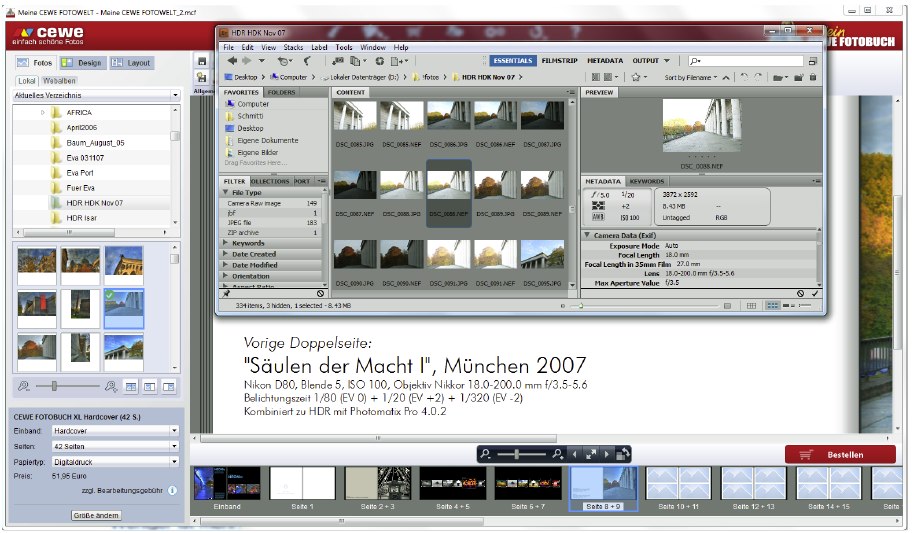
Task: Click the zoom-in magnifier below photo thumbnails
Action: (112, 386)
